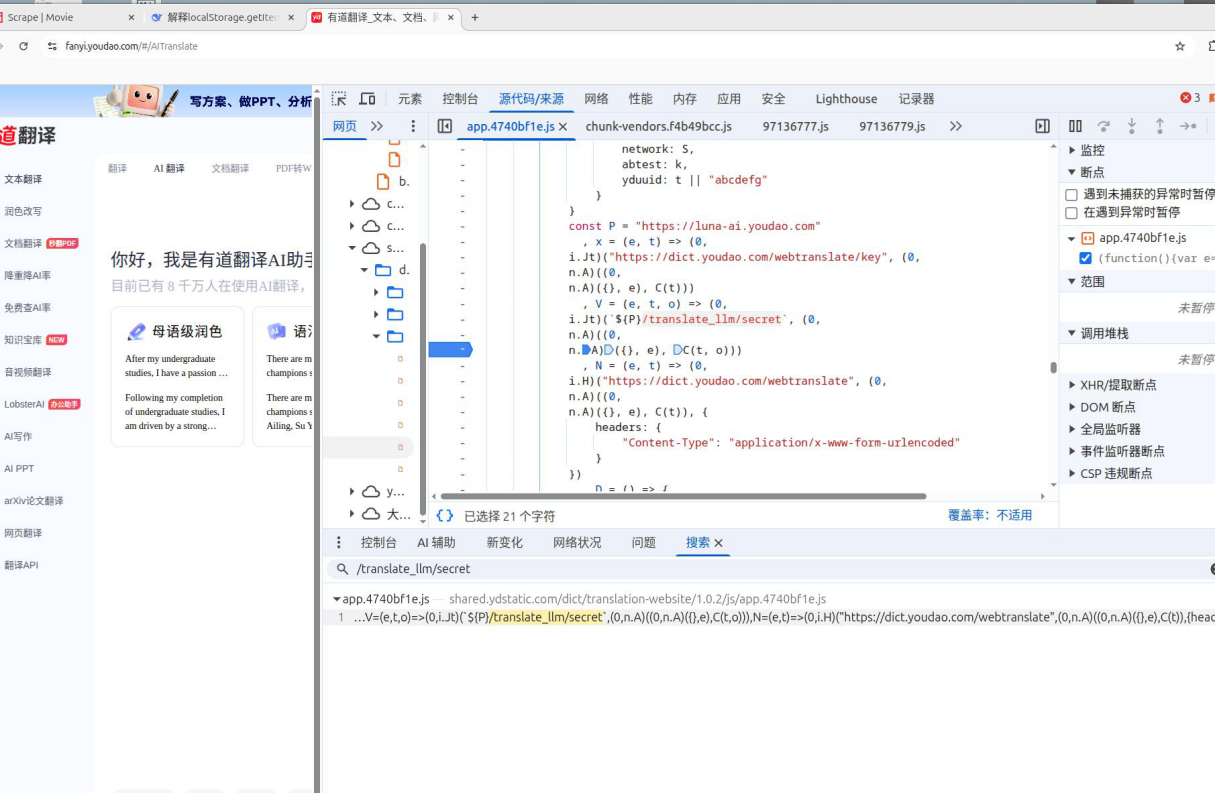Click the red error count badge
The width and height of the screenshot is (1215, 793).
click(x=1190, y=98)
